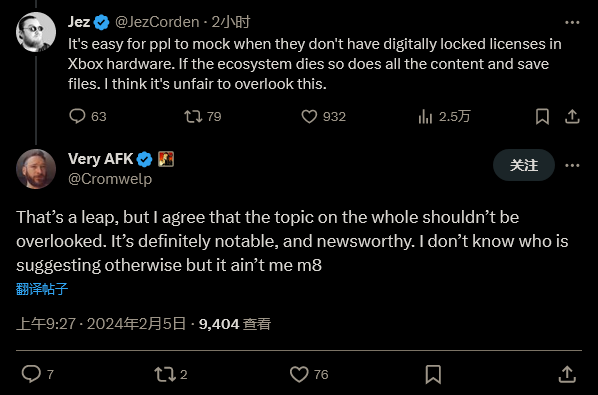Open more options for Very AFK's post
This screenshot has height=395, width=598.
pyautogui.click(x=572, y=165)
